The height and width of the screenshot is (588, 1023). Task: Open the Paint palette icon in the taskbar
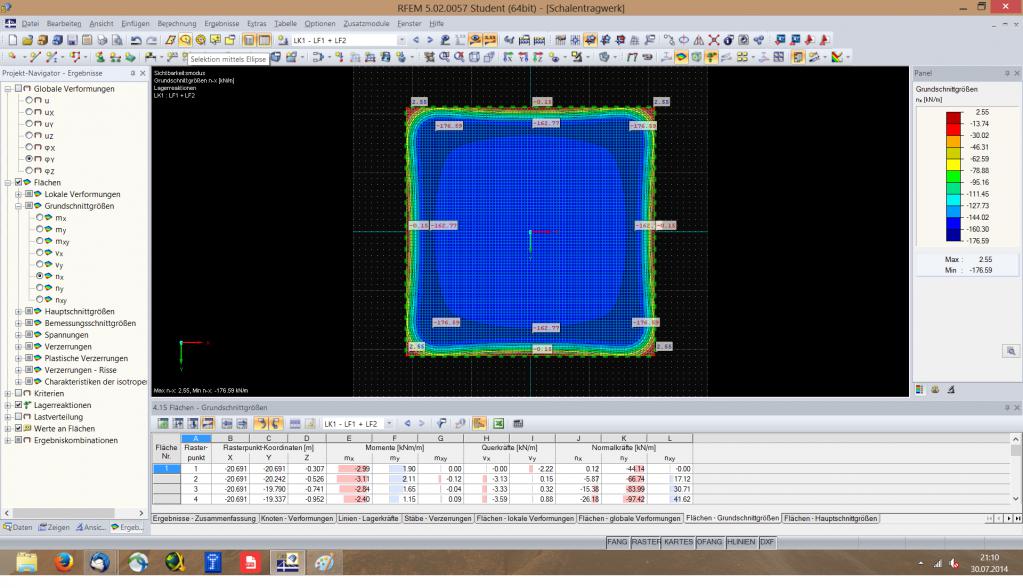pos(324,561)
